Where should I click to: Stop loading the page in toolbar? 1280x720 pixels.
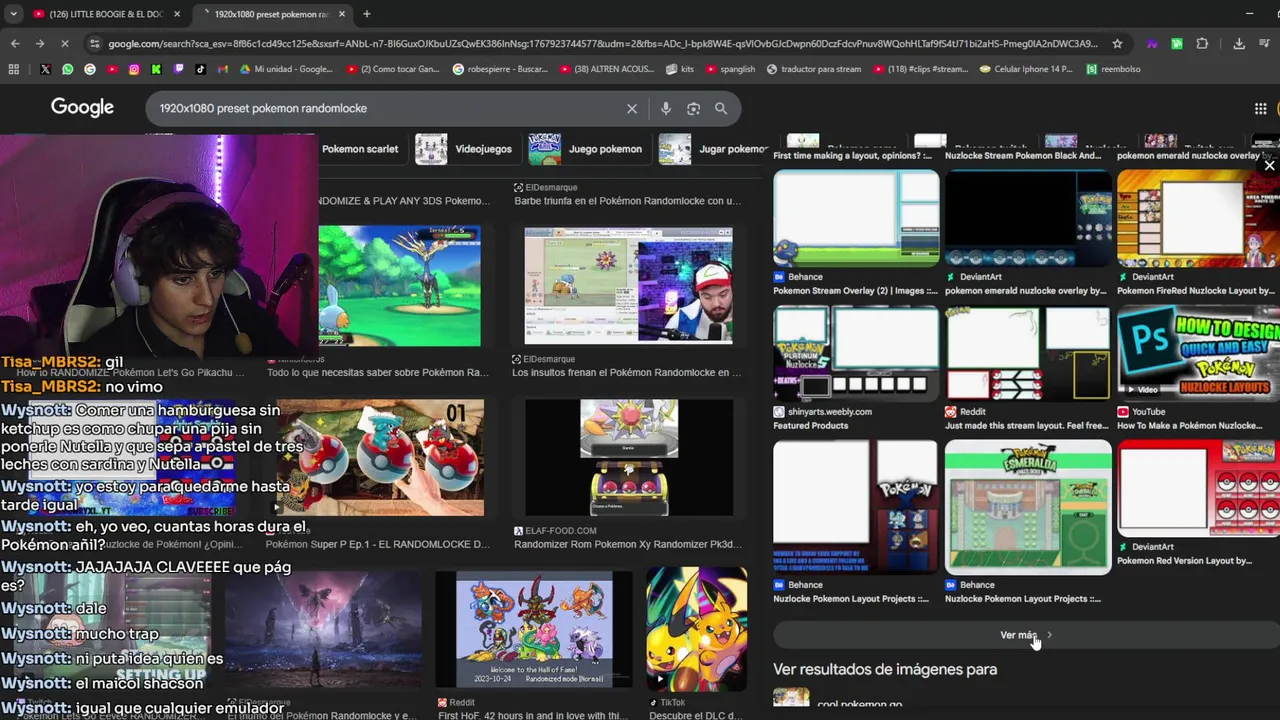coord(64,44)
